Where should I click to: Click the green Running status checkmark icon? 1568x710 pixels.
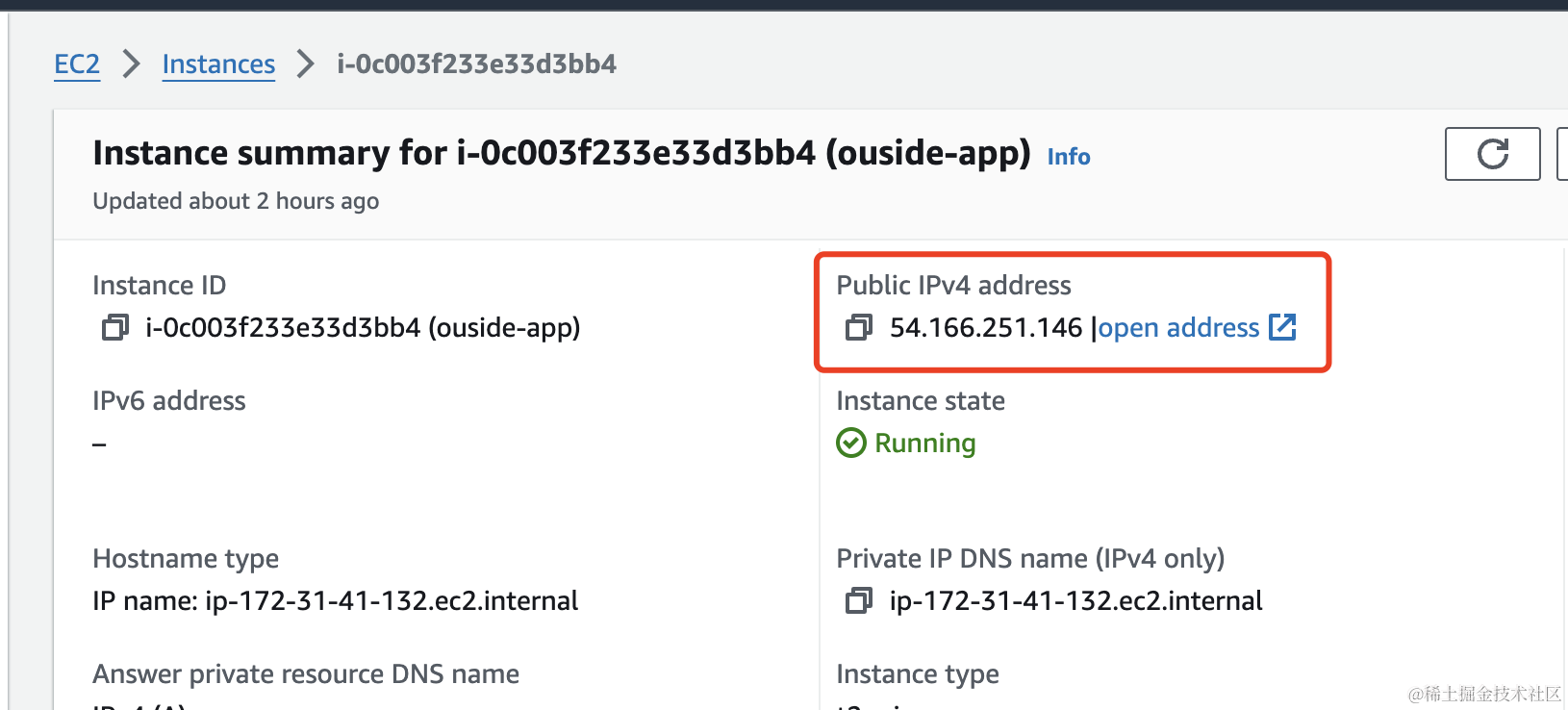point(851,444)
